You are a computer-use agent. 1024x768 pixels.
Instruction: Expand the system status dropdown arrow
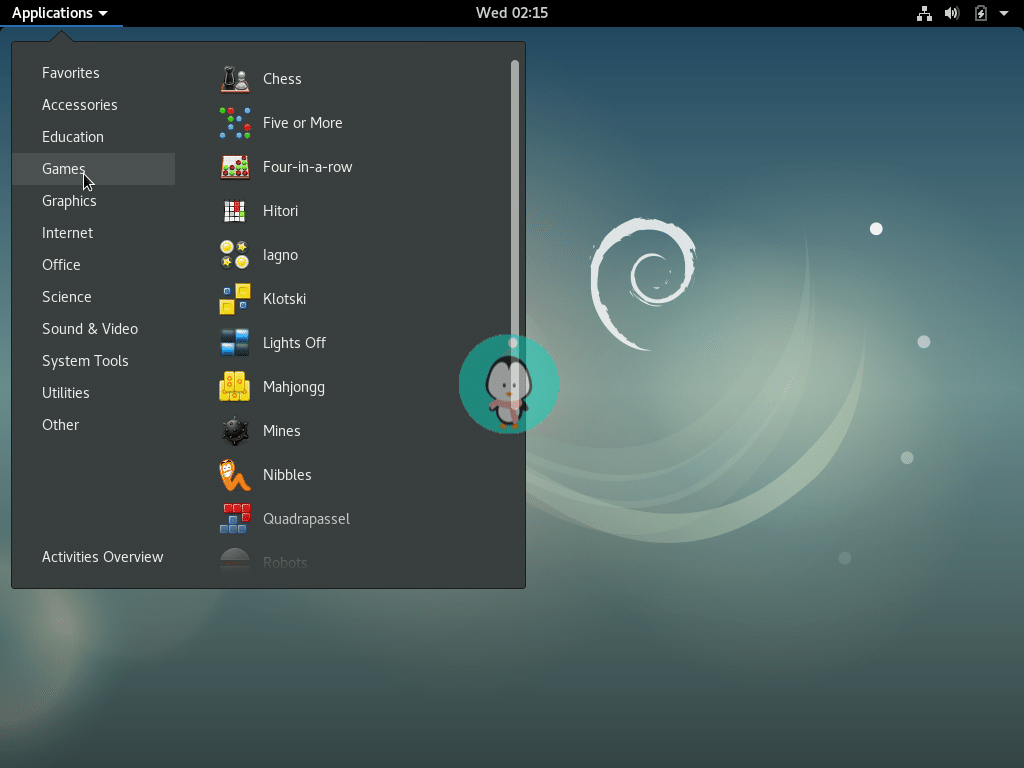click(1005, 13)
